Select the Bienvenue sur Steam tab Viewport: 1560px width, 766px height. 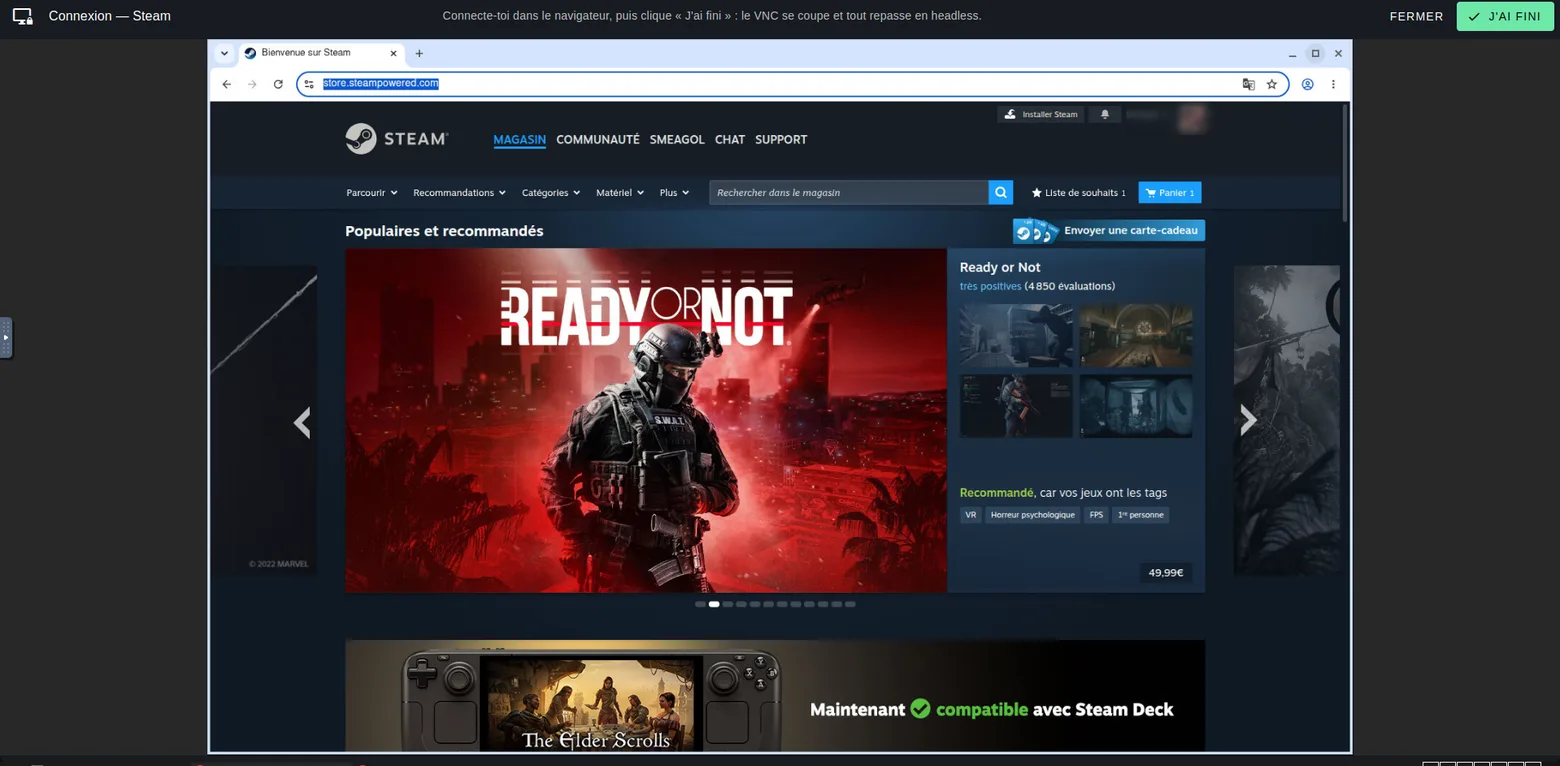[320, 53]
